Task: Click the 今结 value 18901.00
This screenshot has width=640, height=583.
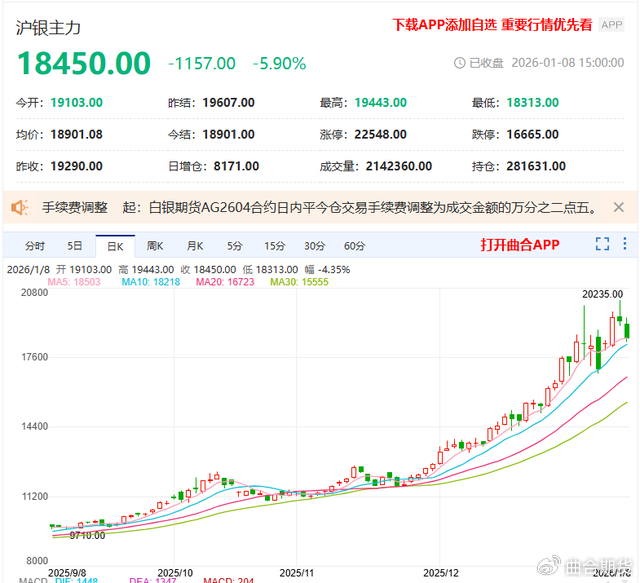Action: pyautogui.click(x=229, y=134)
